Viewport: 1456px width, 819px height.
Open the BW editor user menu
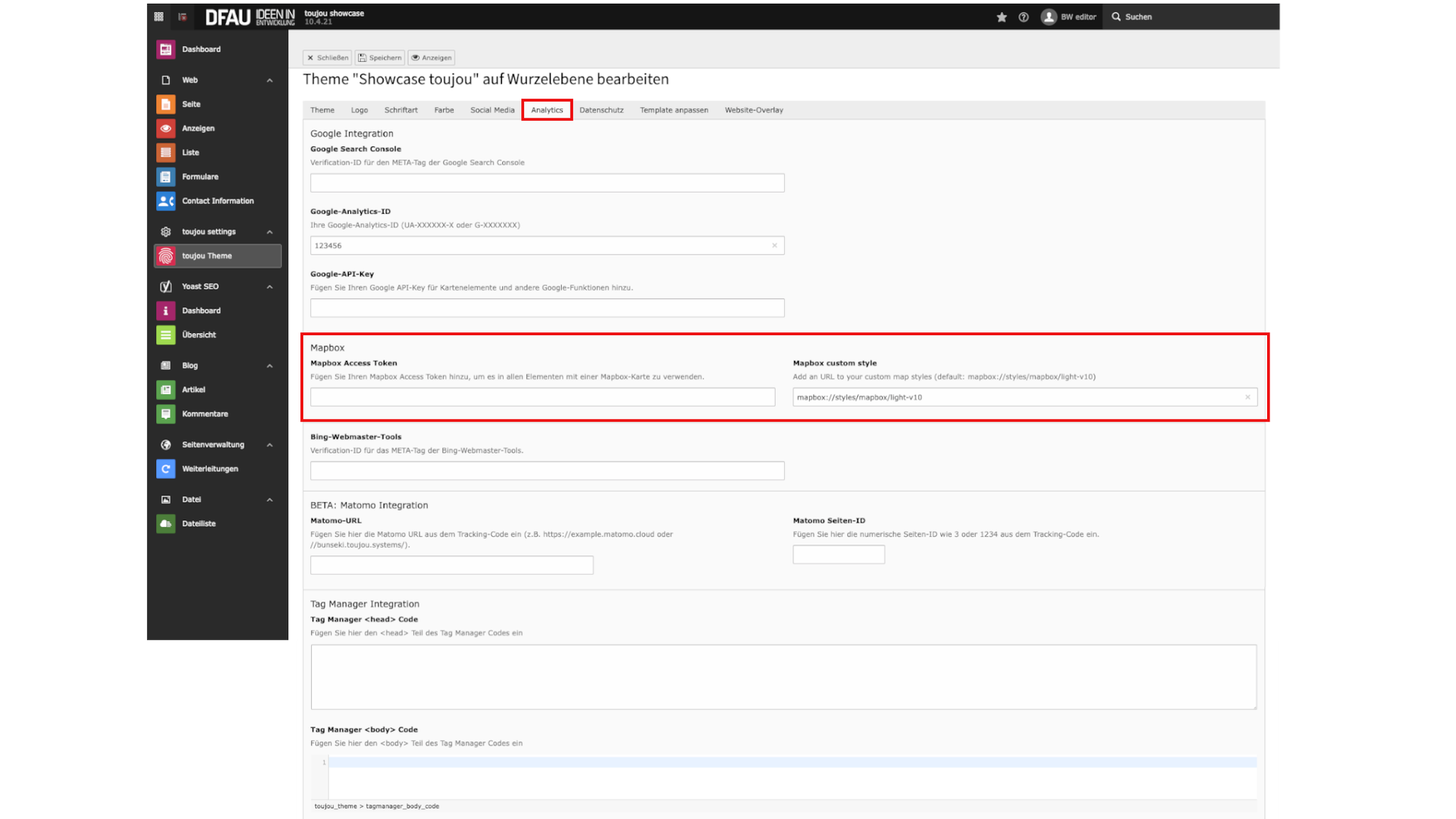pyautogui.click(x=1069, y=17)
